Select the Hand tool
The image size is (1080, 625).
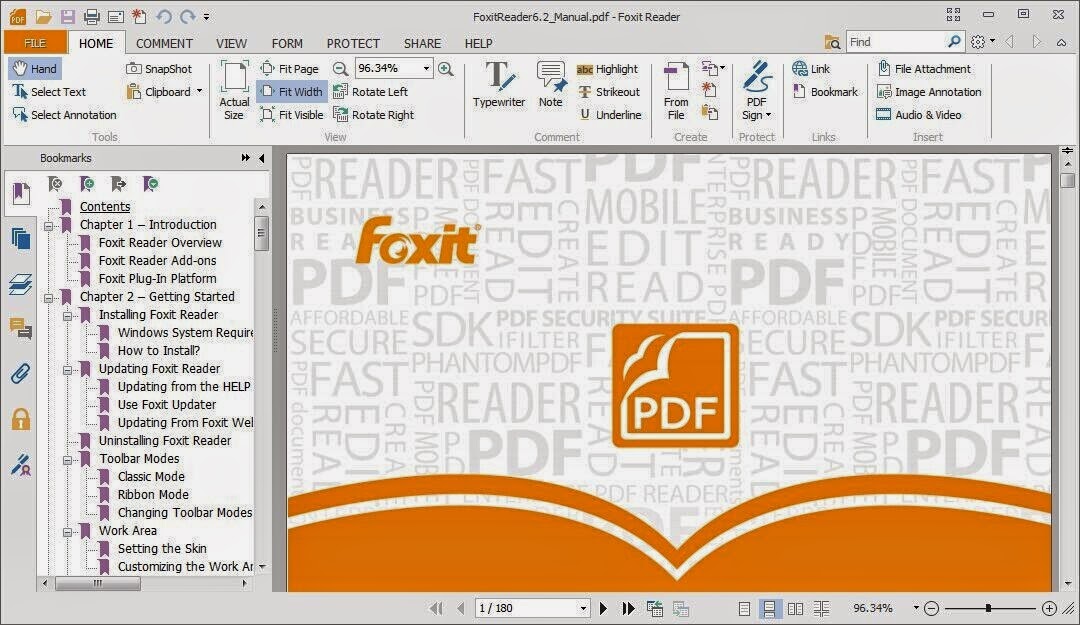[35, 68]
